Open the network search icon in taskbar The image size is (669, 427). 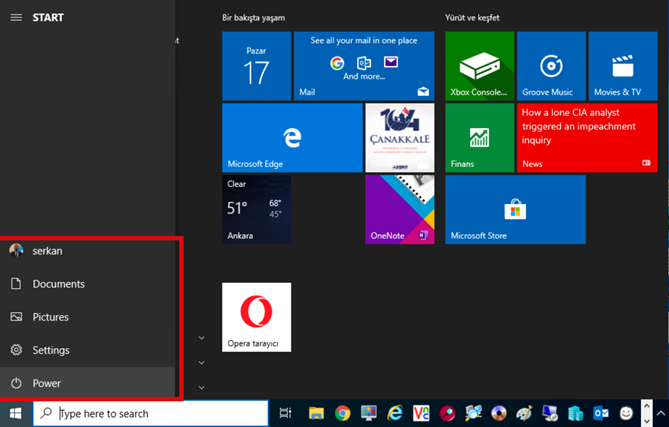point(473,413)
